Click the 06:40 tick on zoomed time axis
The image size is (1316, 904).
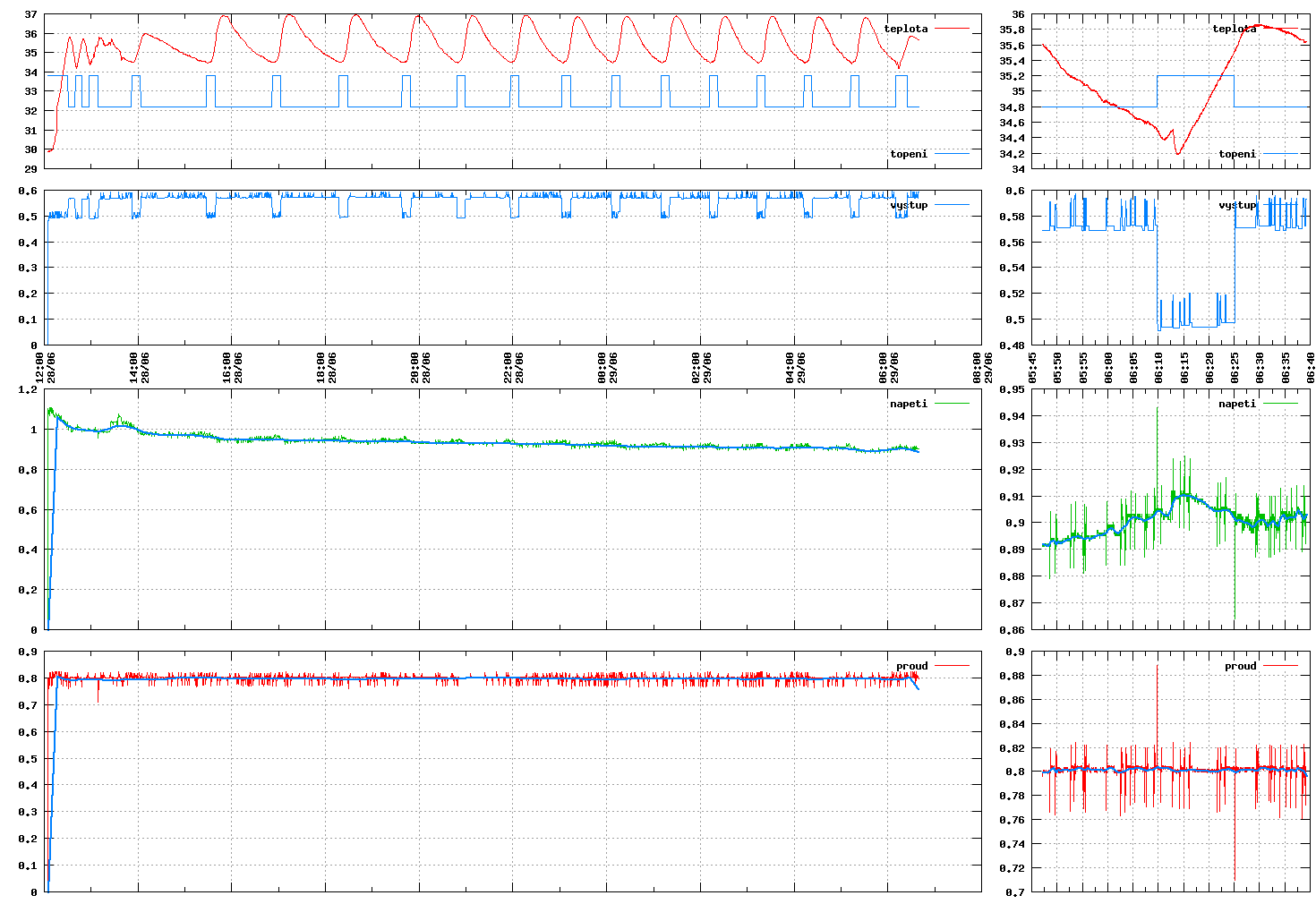(1311, 367)
